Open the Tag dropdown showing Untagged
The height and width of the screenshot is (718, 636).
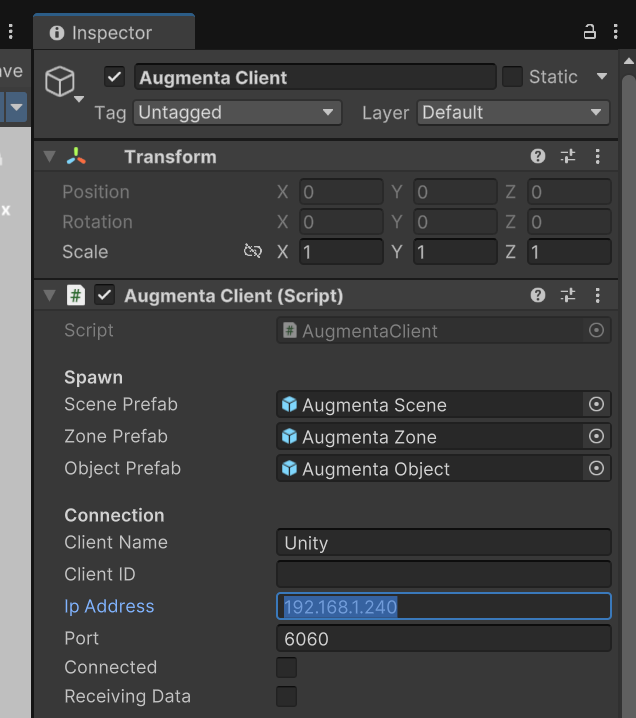(237, 113)
